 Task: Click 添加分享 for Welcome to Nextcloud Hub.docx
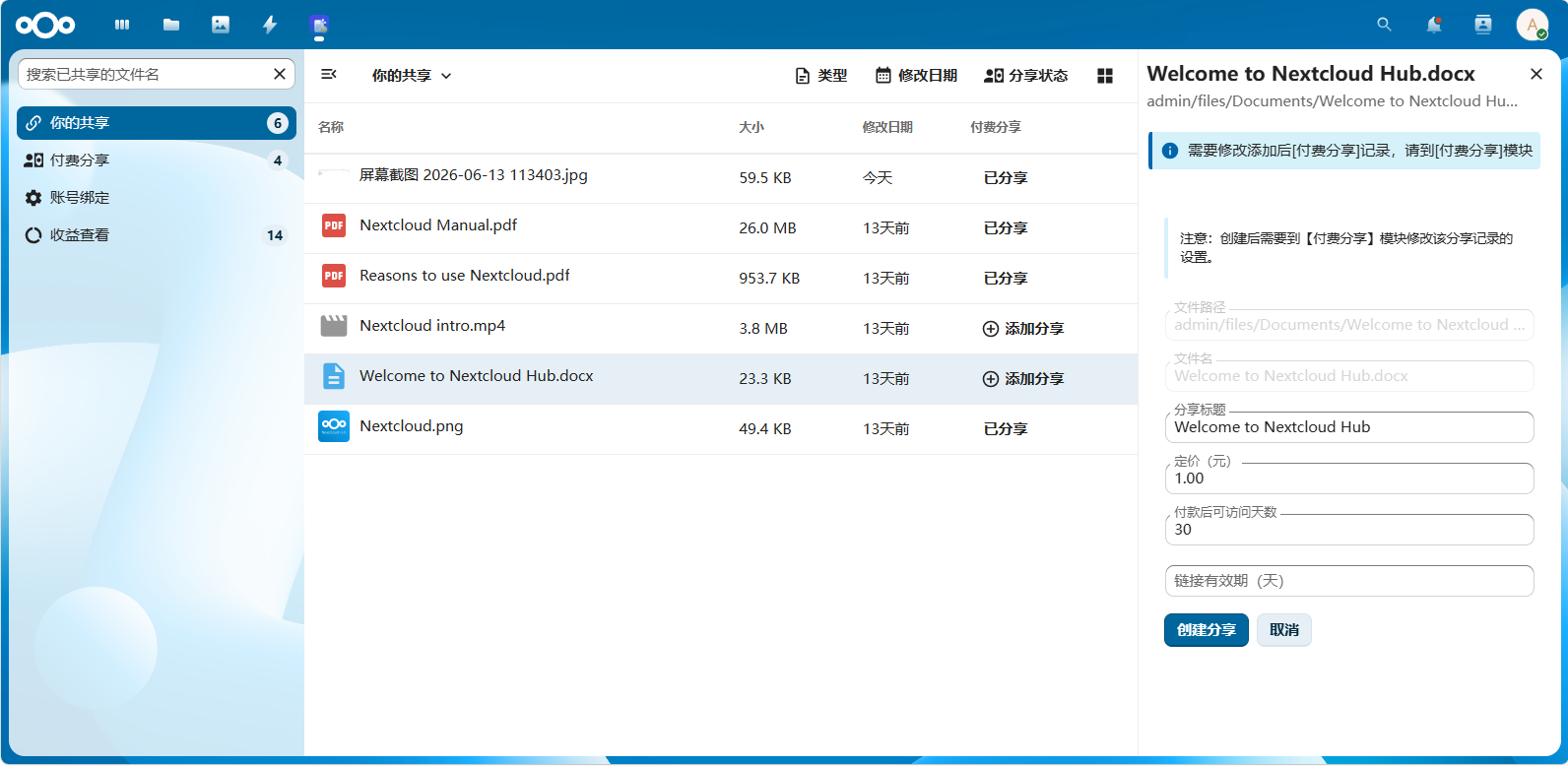point(1023,379)
